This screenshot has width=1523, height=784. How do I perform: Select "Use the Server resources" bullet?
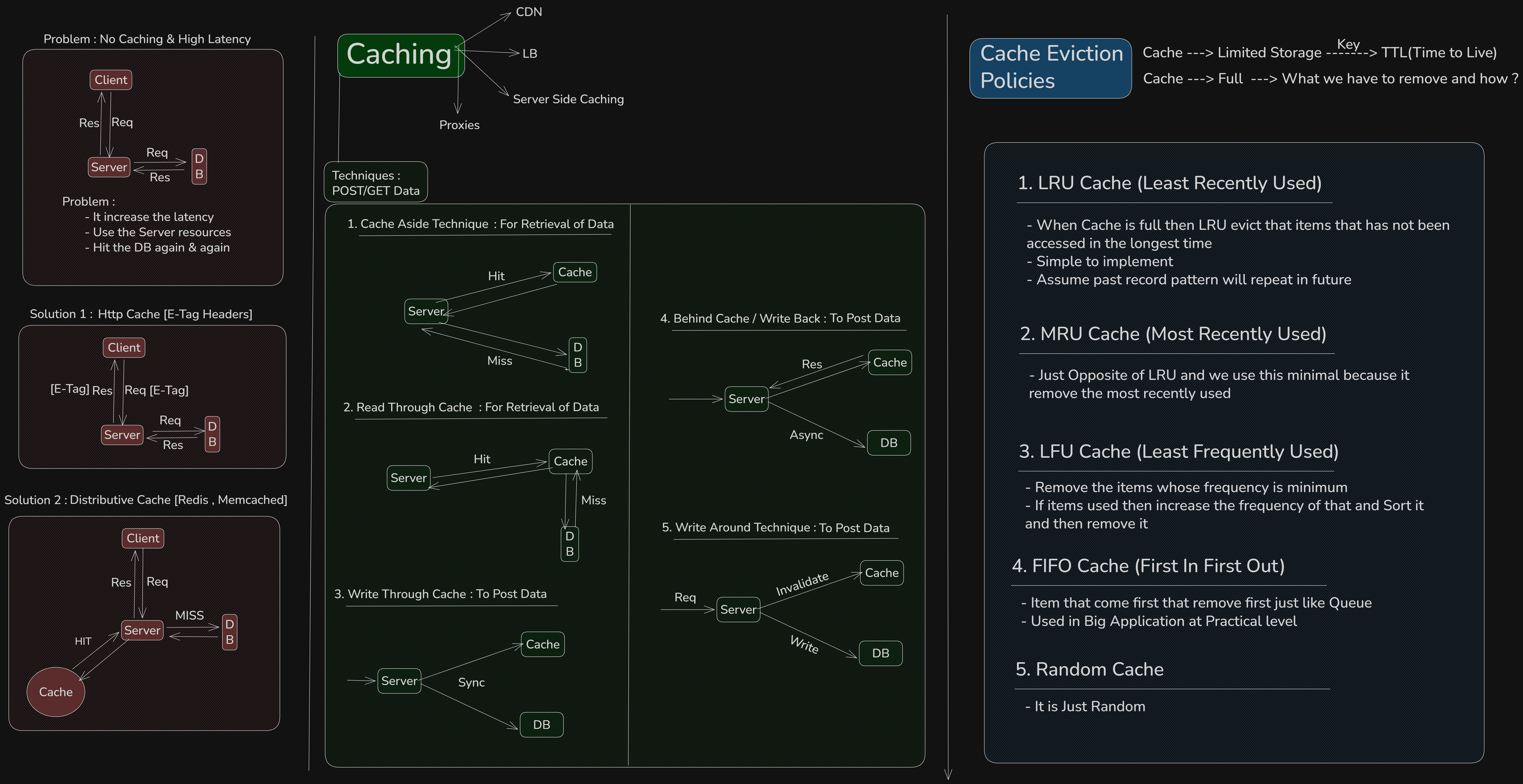pos(158,232)
